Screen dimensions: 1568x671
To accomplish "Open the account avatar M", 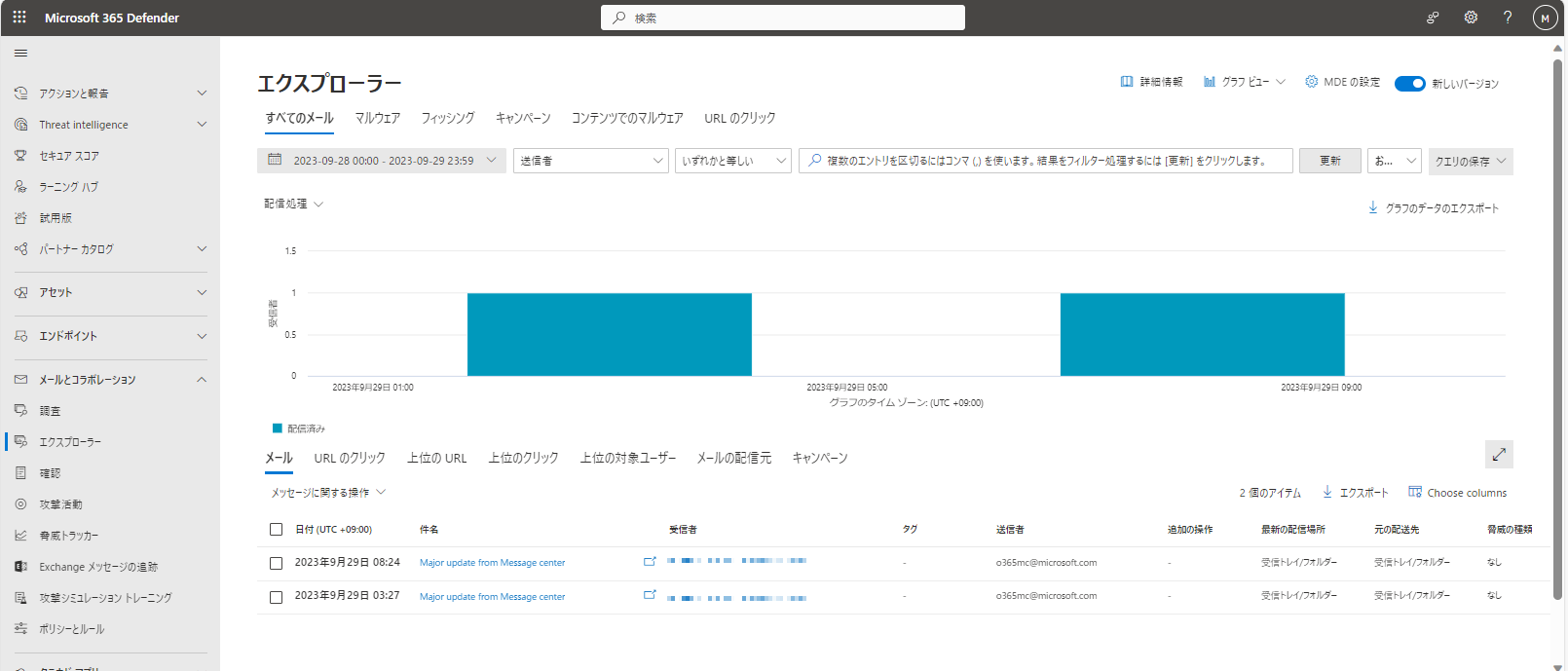I will point(1545,18).
